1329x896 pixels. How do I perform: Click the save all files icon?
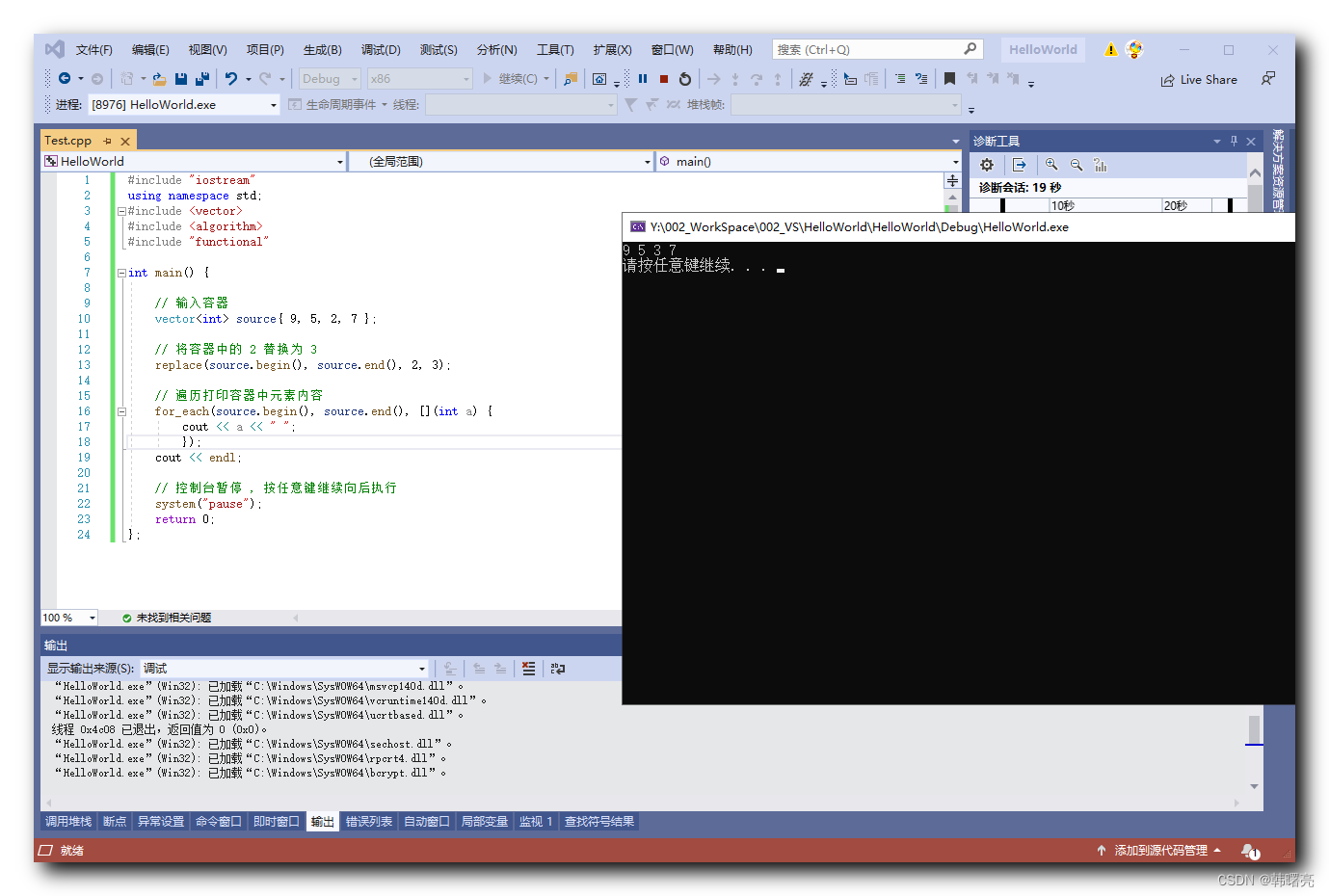point(202,79)
